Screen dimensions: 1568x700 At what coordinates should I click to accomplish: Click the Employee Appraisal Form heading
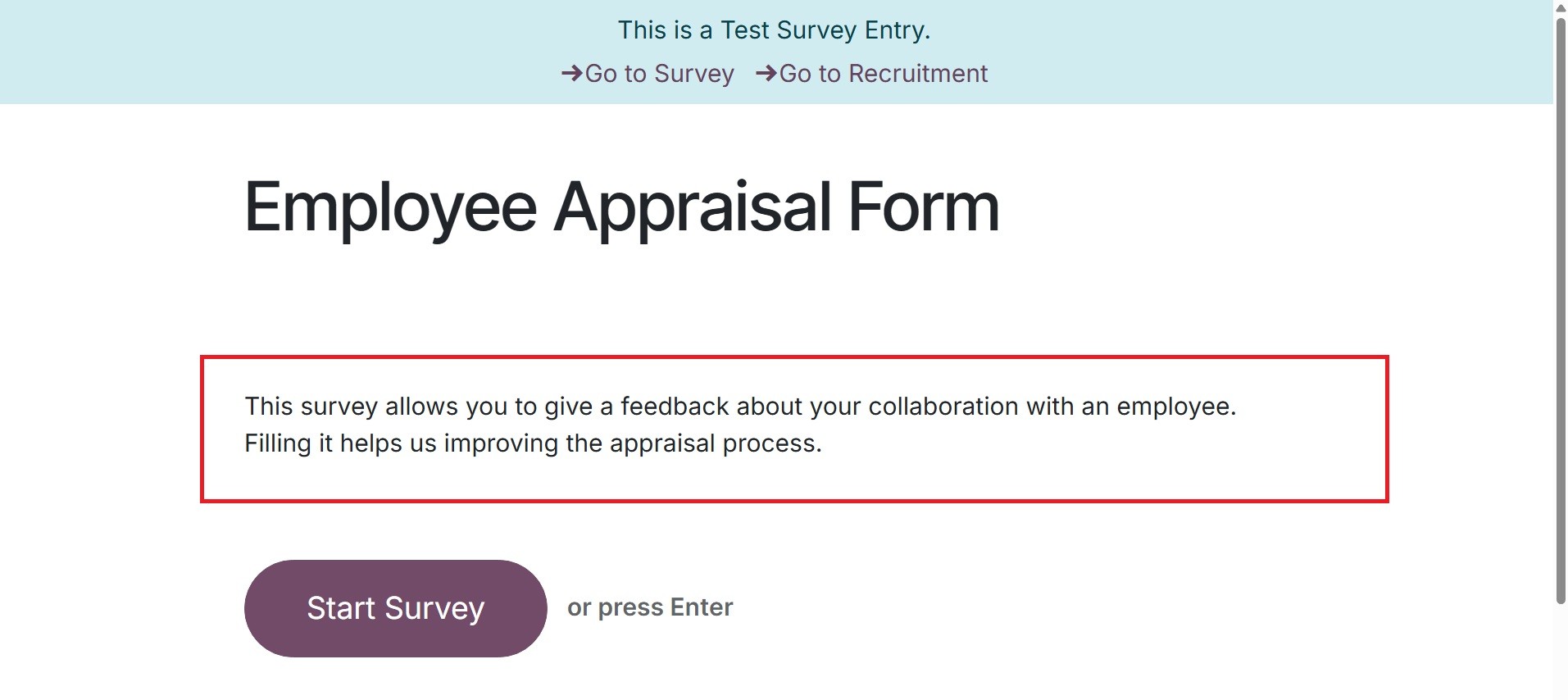pyautogui.click(x=621, y=207)
